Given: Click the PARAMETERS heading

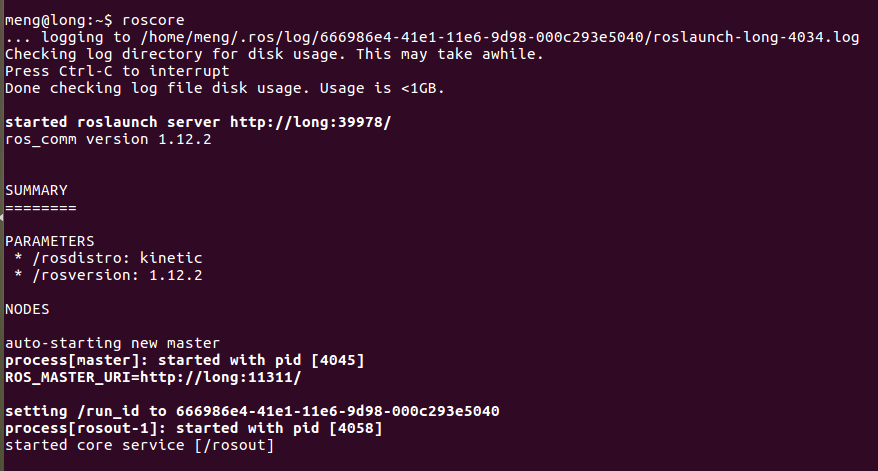Looking at the screenshot, I should point(50,241).
